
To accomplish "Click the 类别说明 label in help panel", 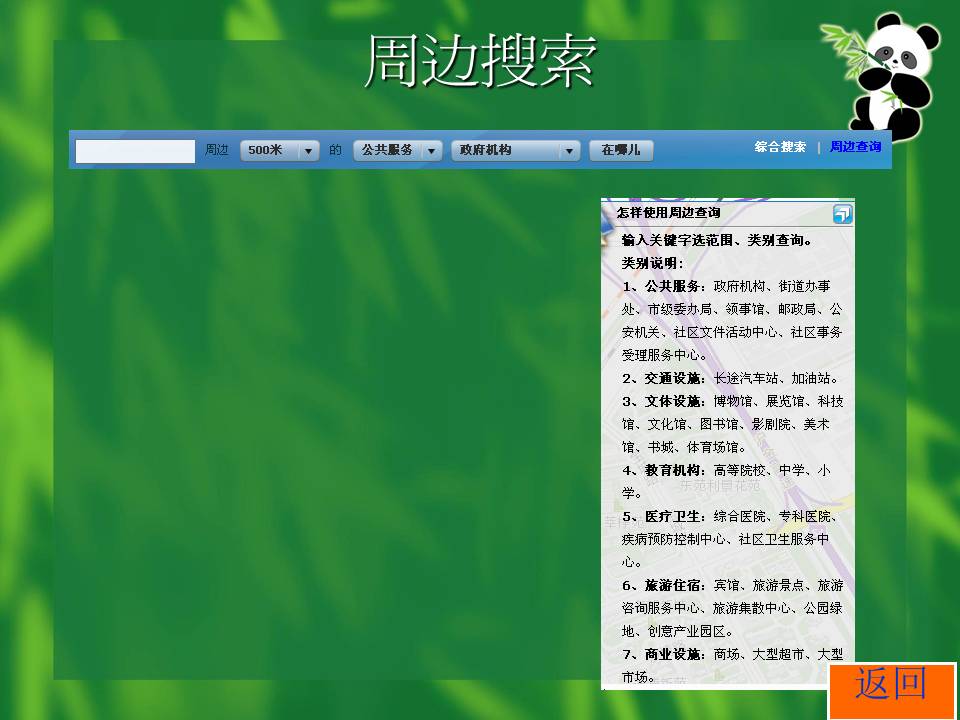I will (x=652, y=263).
